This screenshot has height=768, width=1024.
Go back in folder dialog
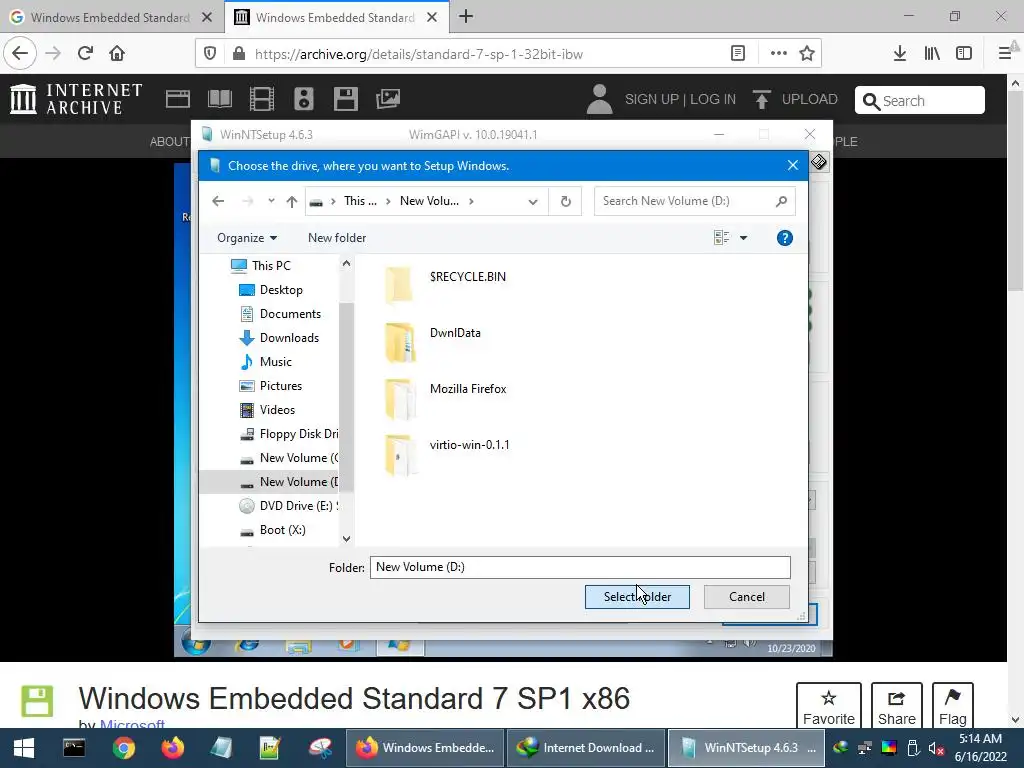218,201
